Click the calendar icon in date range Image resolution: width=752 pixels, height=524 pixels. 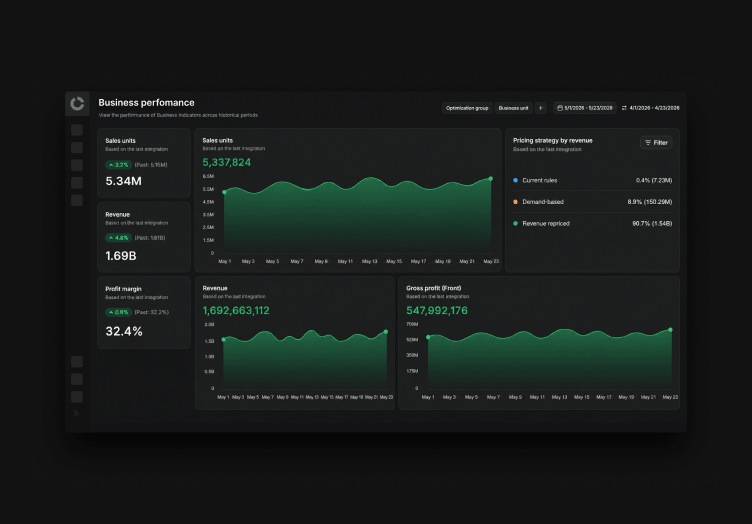(560, 108)
